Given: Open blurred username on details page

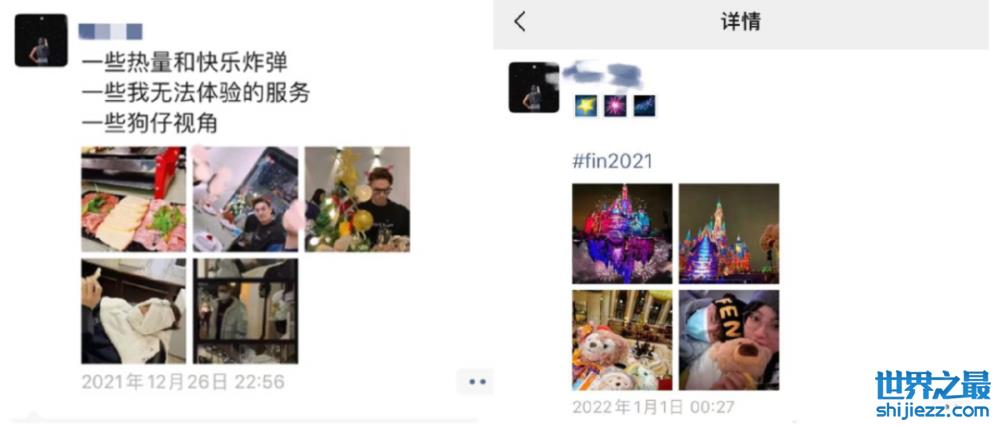Looking at the screenshot, I should [x=602, y=75].
